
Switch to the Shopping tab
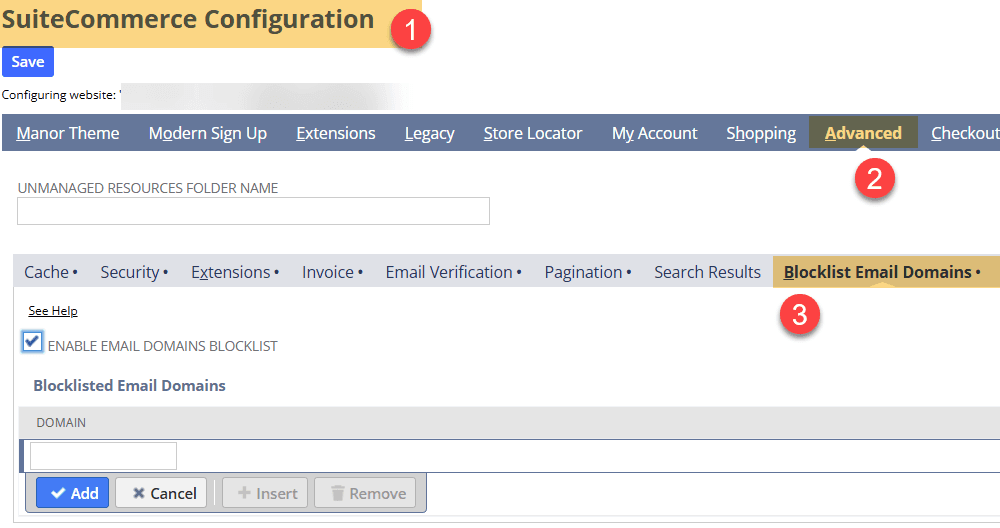(x=761, y=133)
